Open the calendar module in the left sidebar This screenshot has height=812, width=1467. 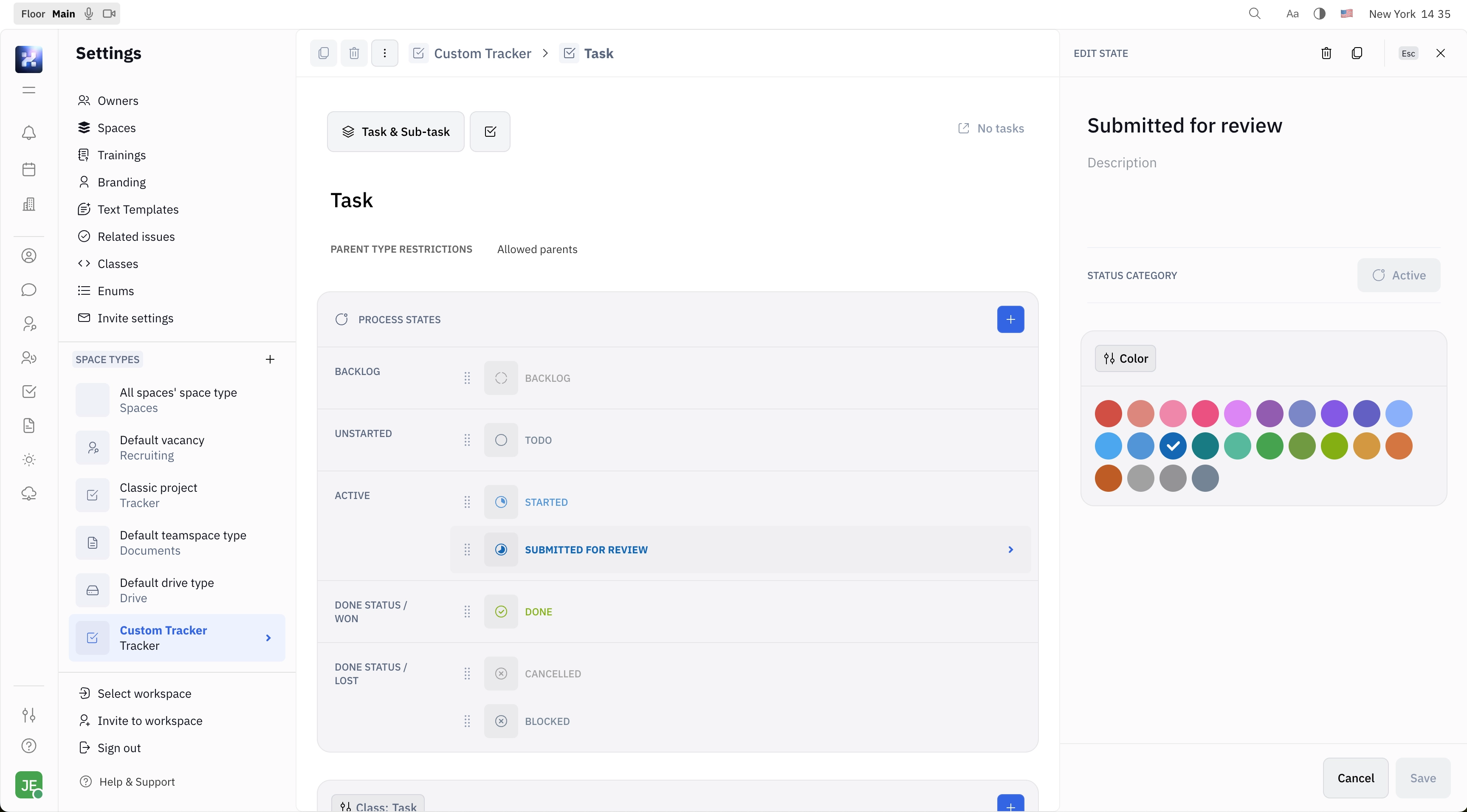click(x=29, y=169)
